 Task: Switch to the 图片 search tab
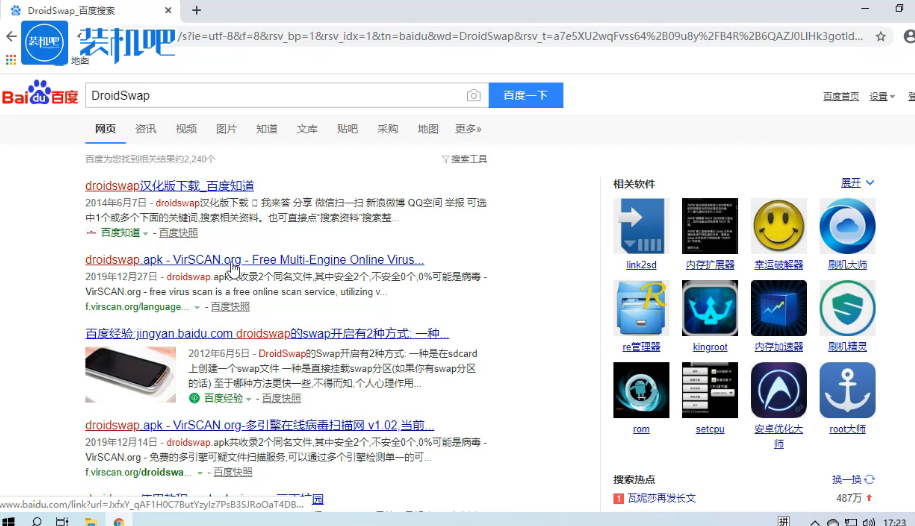(x=227, y=129)
